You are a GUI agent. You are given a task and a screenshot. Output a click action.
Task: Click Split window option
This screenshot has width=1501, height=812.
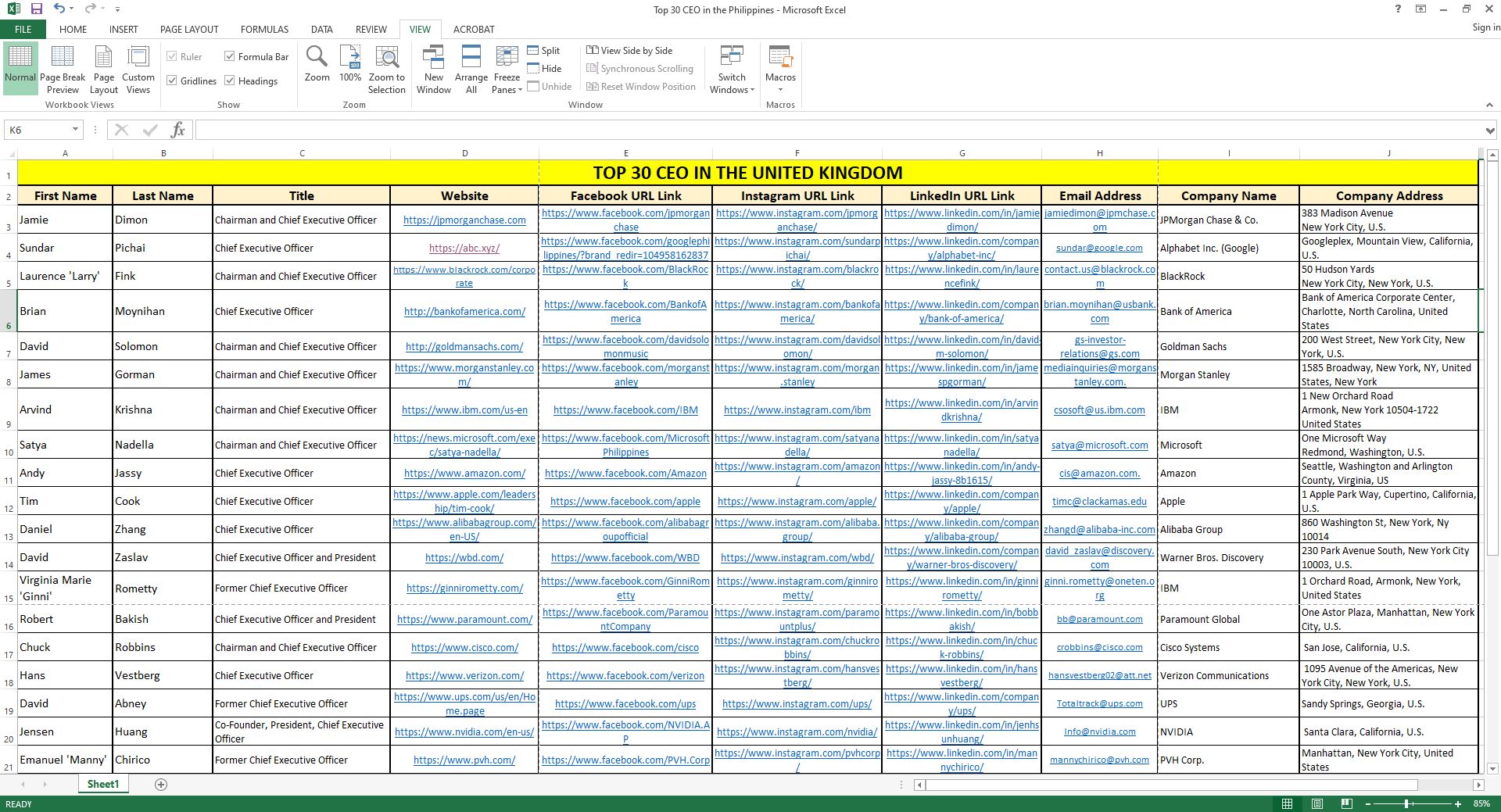tap(544, 50)
